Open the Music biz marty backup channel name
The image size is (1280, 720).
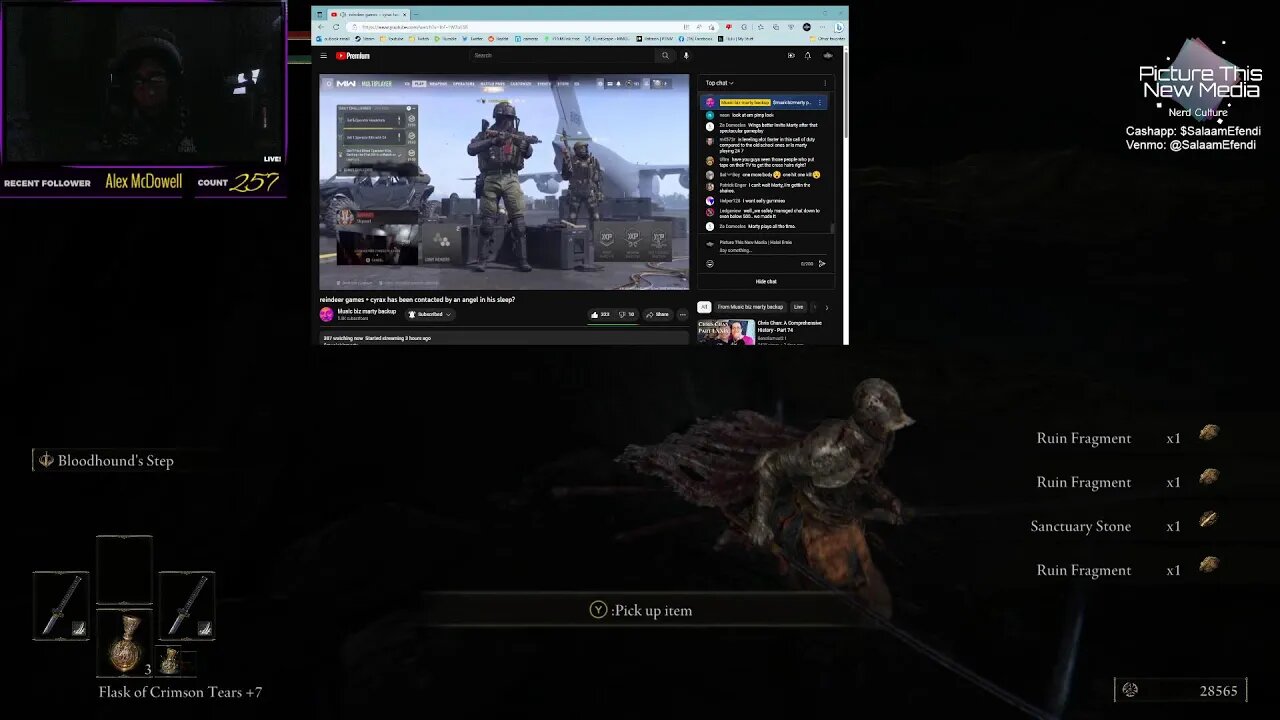coord(366,311)
